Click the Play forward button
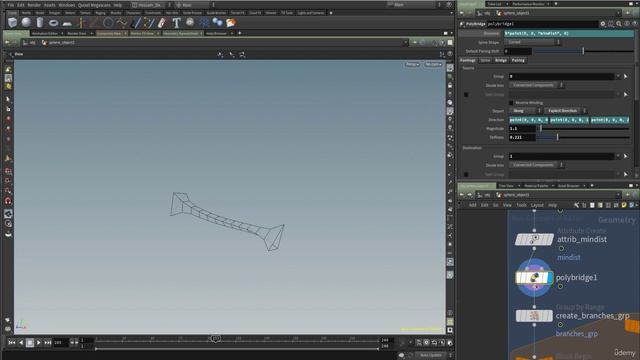 38,343
